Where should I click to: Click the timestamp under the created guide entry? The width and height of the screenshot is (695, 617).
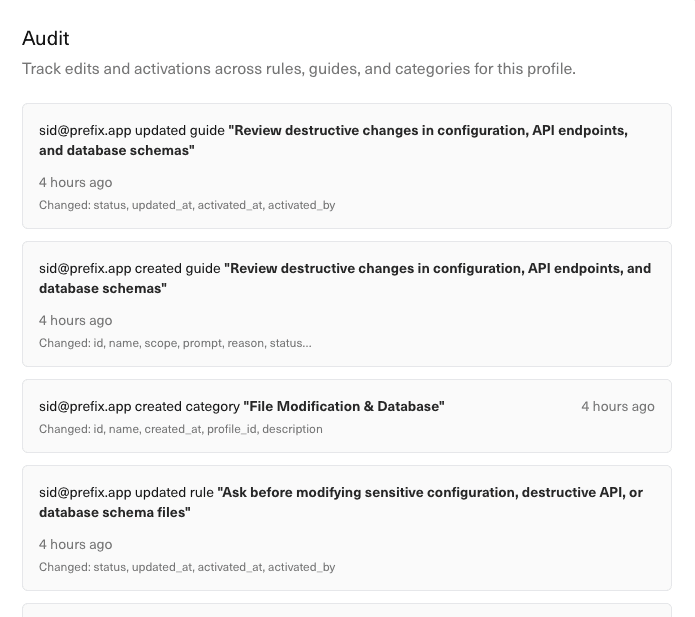pos(75,321)
